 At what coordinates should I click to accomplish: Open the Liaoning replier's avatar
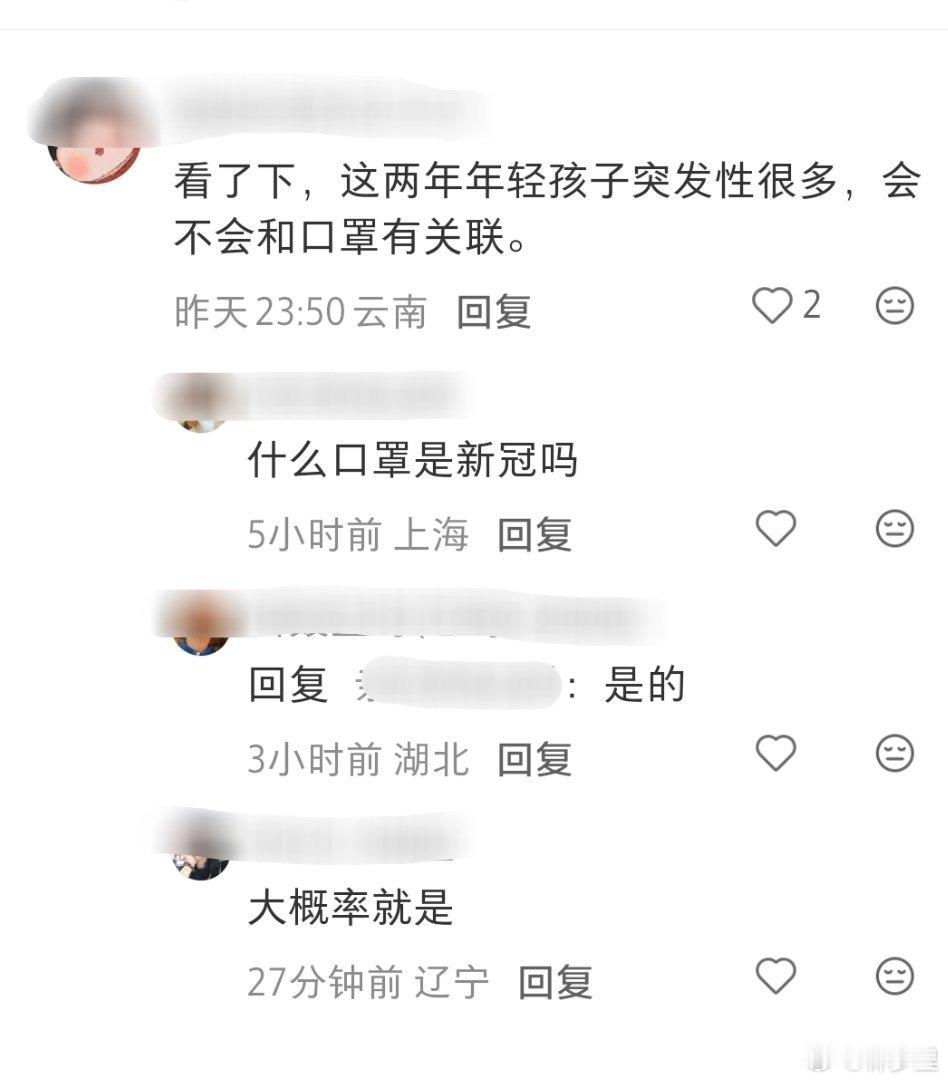pos(201,852)
